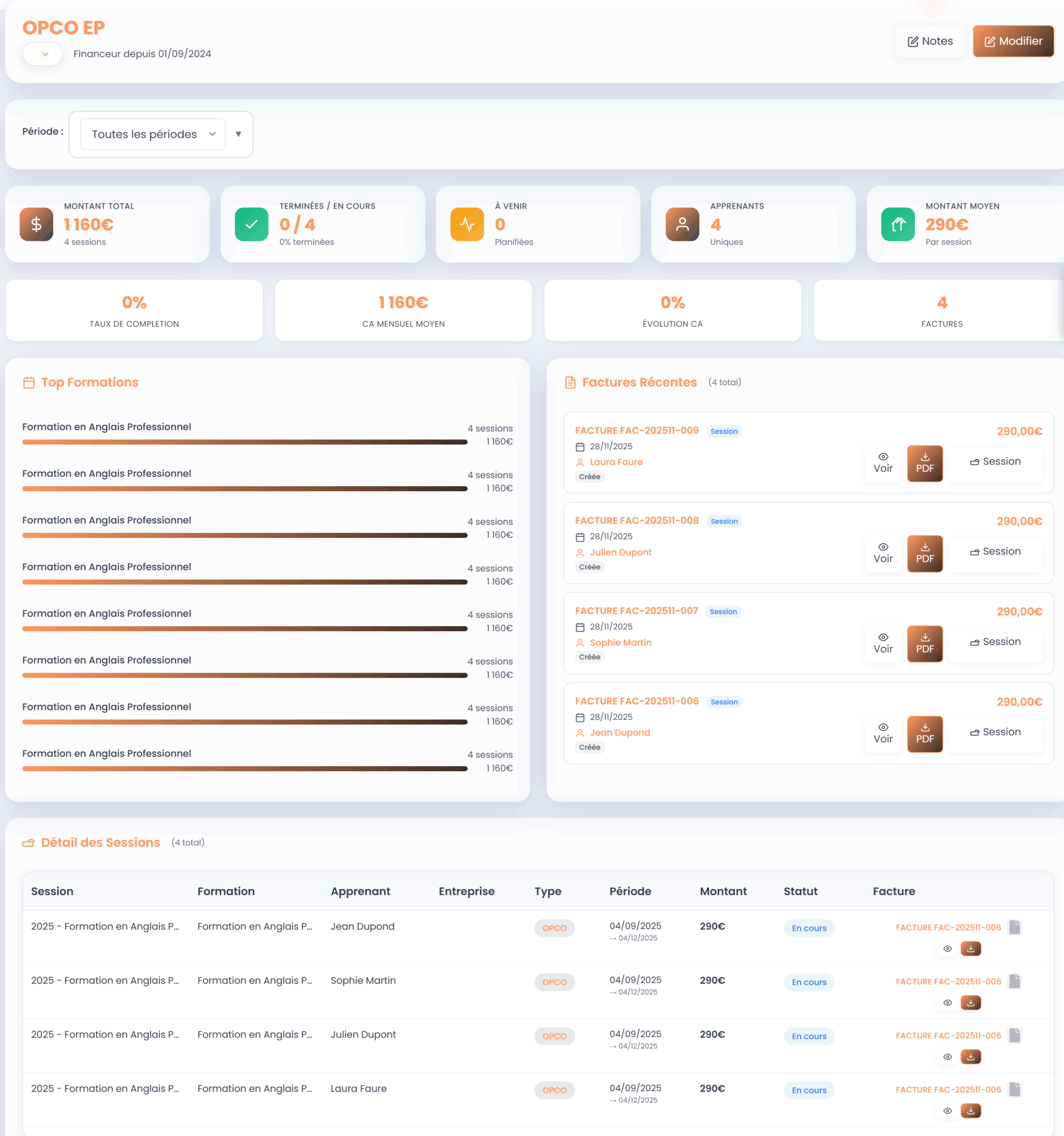Open FACTURE FAC-202511-006 link in Laura Faure row
1064x1136 pixels.
click(948, 1090)
